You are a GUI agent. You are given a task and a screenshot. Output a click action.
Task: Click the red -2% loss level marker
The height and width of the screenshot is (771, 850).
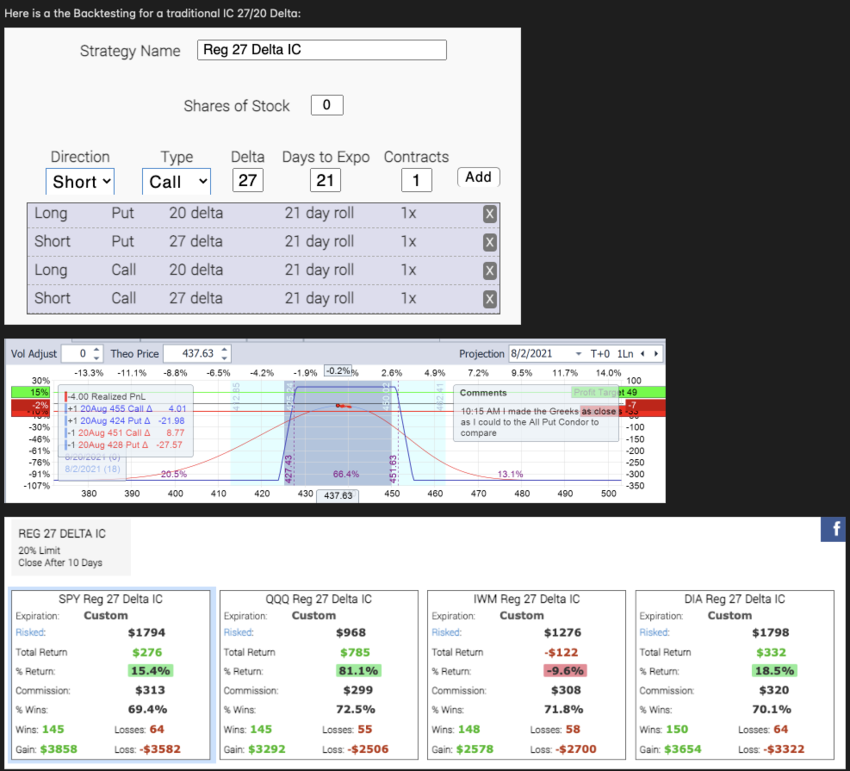tap(30, 406)
